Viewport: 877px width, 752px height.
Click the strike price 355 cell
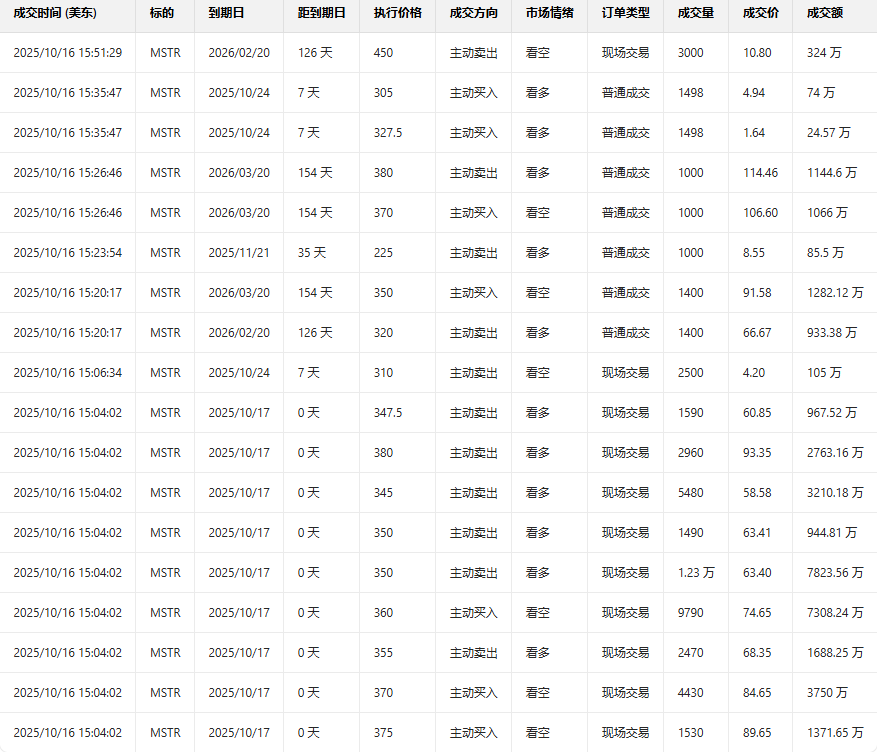coord(383,653)
